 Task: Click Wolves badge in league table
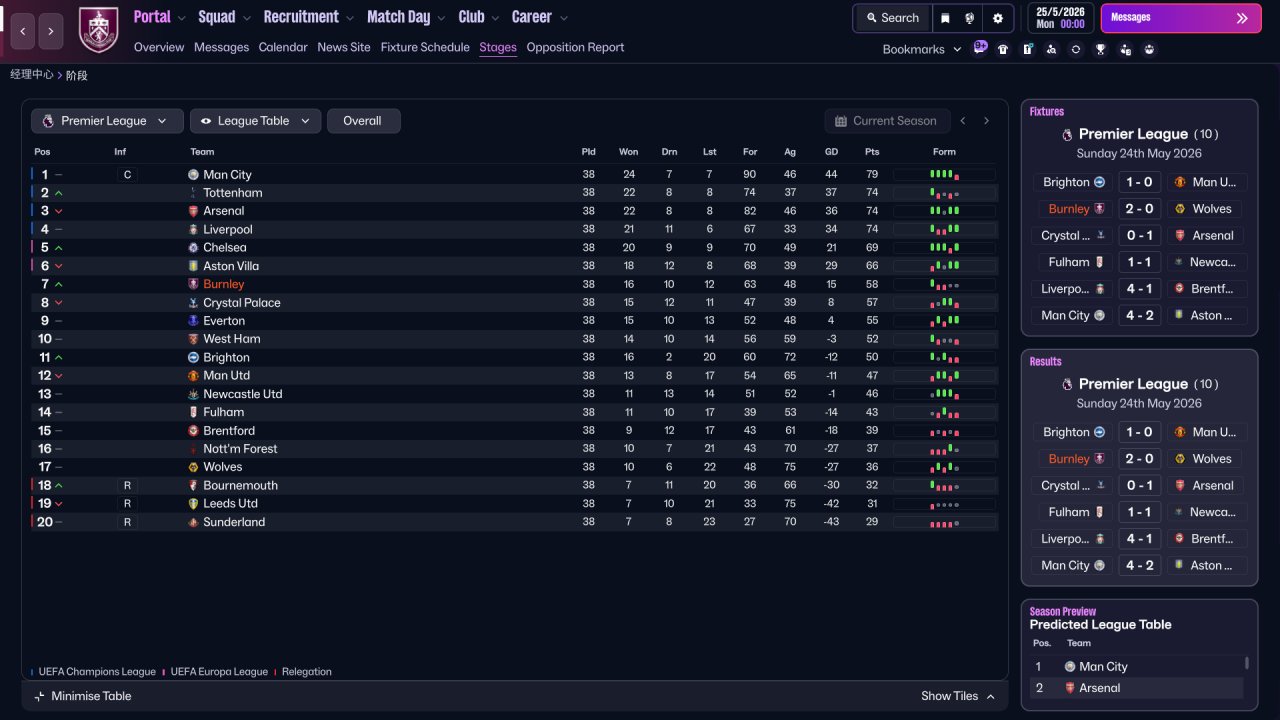[193, 467]
